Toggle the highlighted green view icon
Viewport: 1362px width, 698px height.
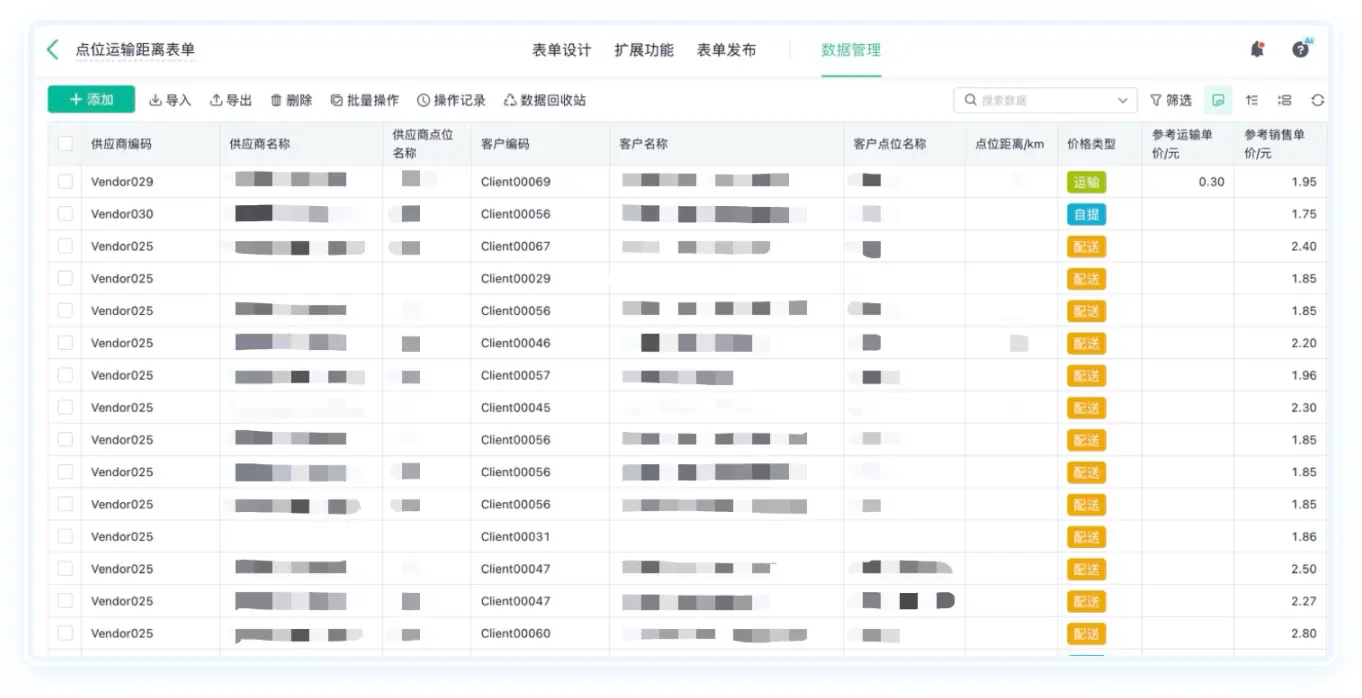1218,100
